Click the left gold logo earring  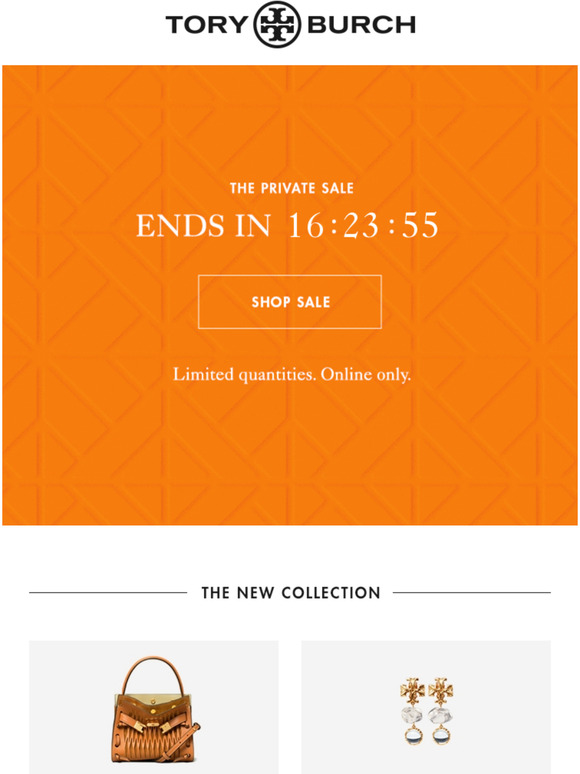tap(413, 710)
